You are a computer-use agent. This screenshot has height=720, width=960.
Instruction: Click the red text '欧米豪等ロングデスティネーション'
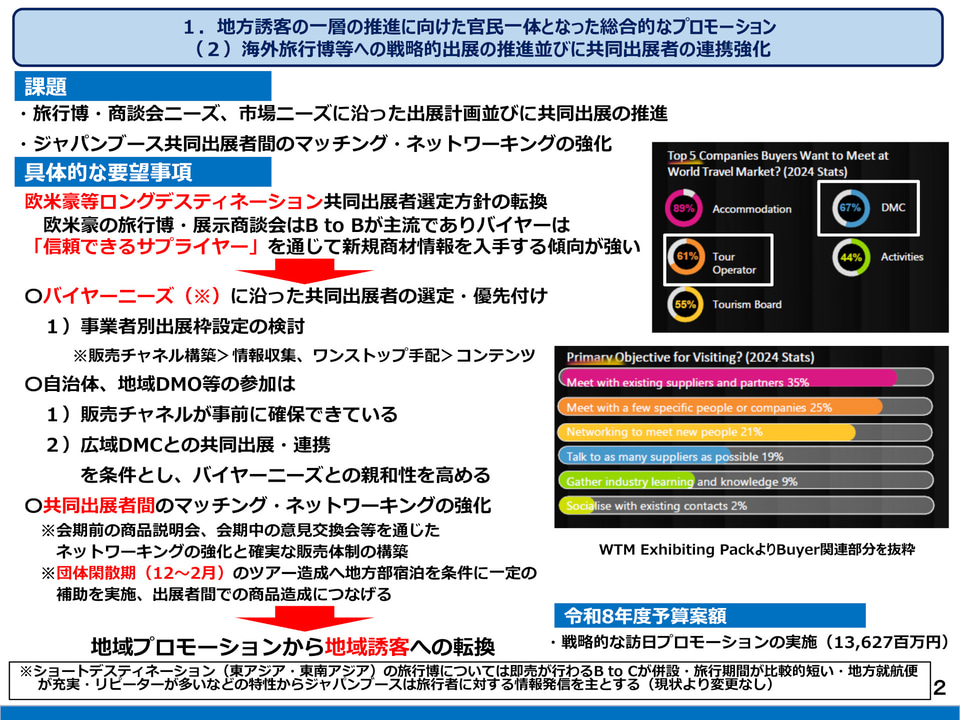point(174,201)
